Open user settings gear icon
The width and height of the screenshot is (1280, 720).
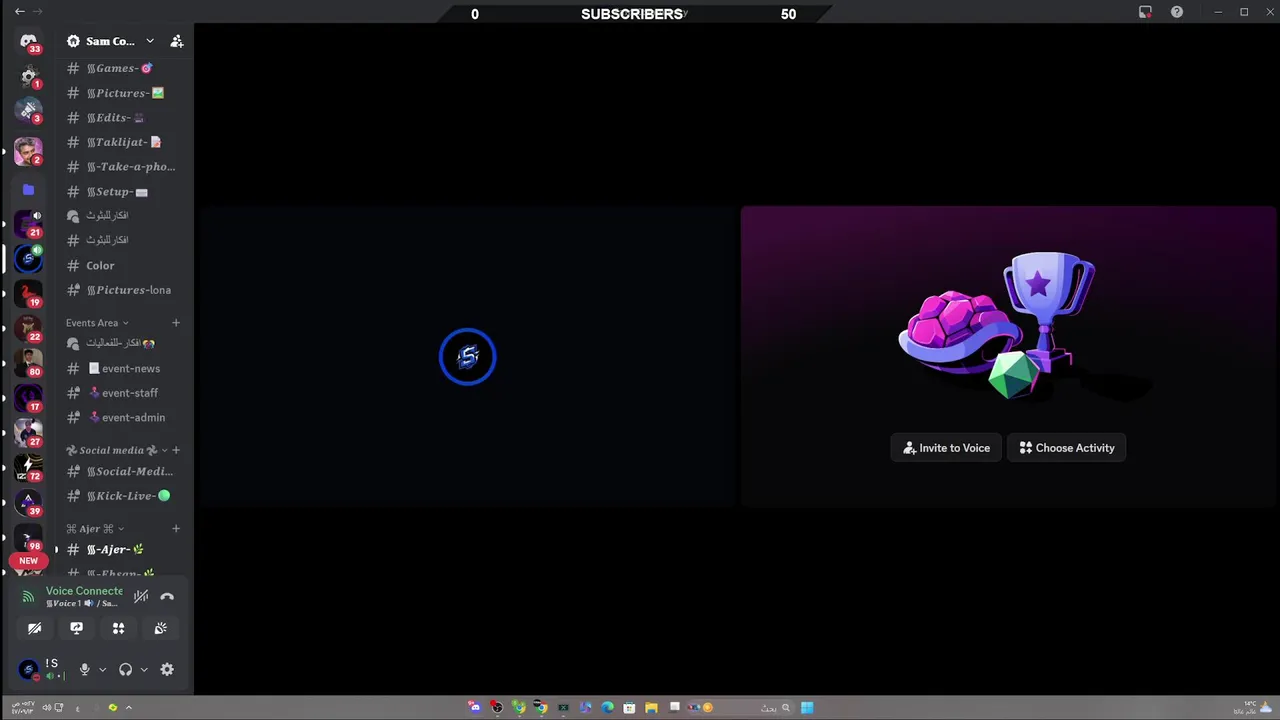167,670
